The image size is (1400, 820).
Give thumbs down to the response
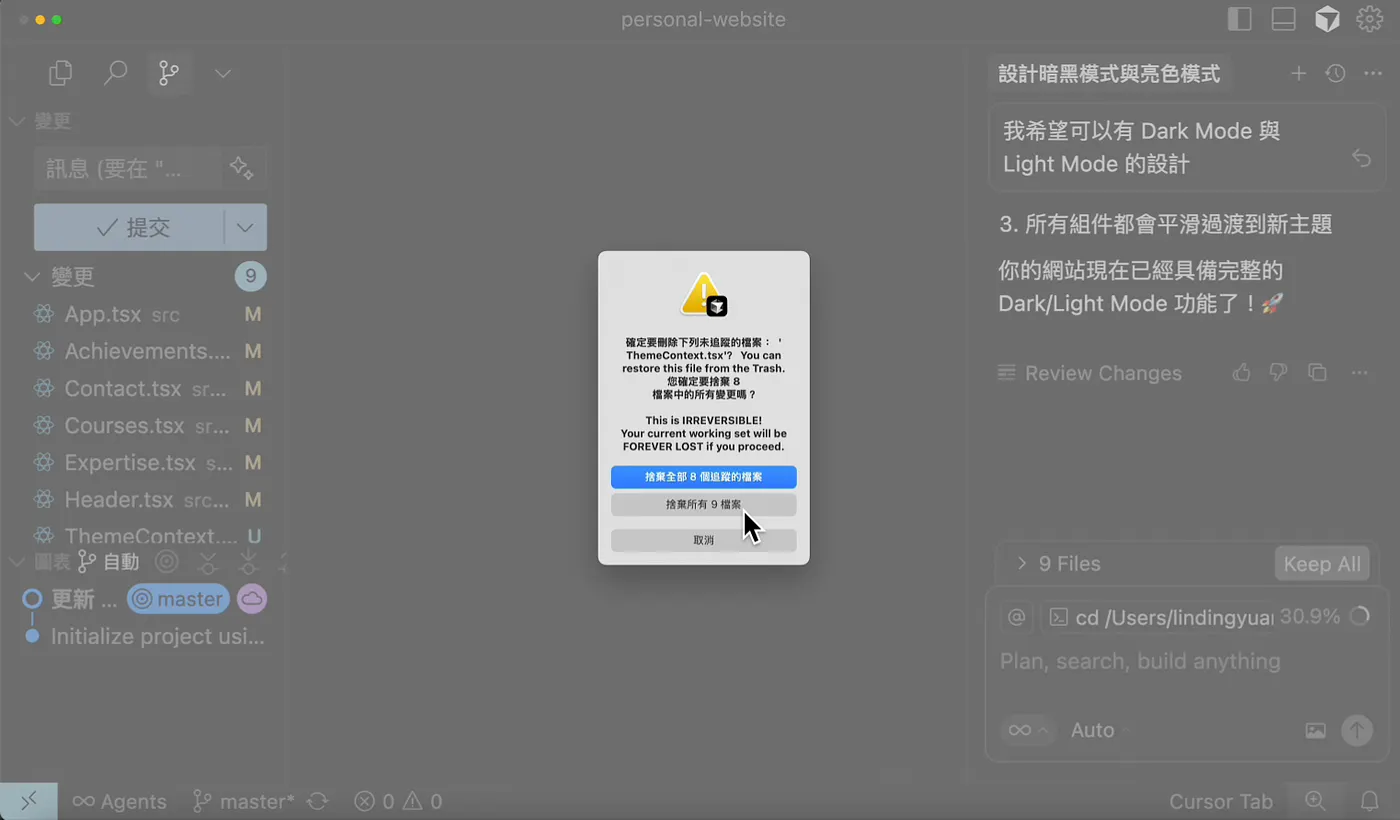1278,373
